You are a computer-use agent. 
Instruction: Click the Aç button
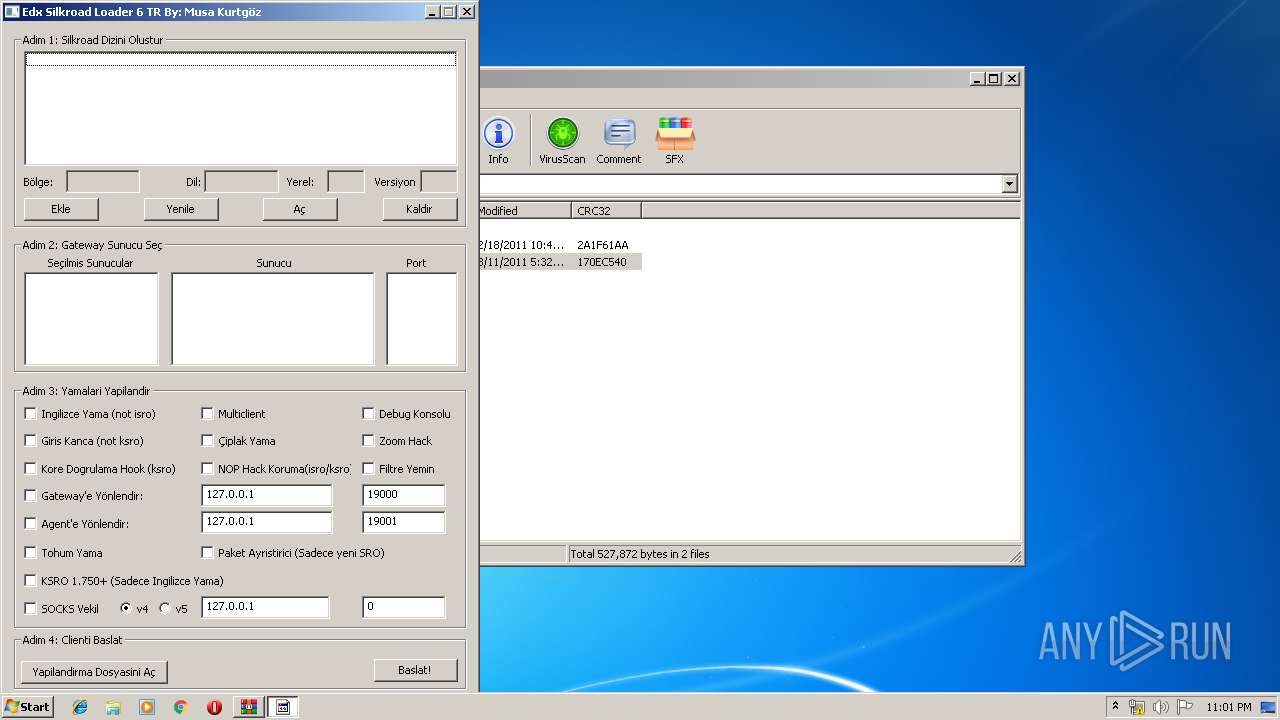click(300, 208)
